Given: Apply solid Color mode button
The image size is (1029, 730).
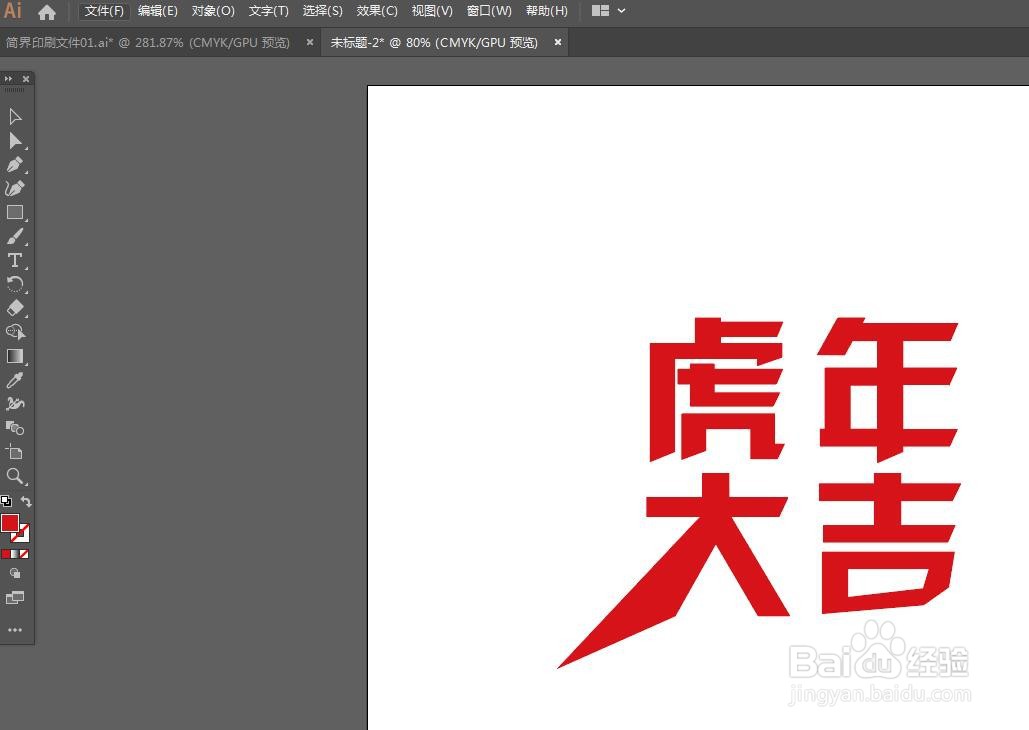Looking at the screenshot, I should 6,554.
